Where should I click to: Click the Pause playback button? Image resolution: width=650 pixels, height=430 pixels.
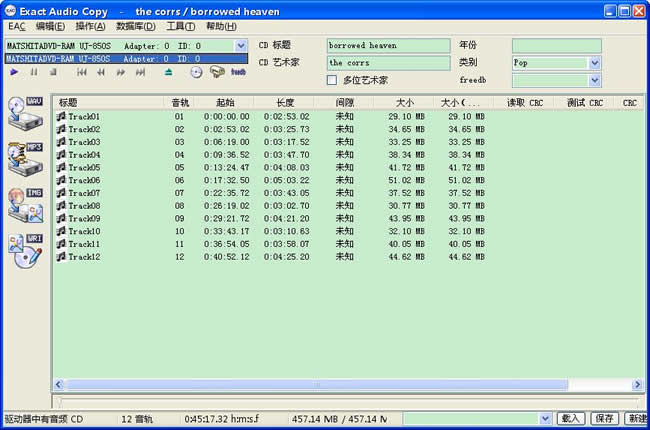pos(34,72)
